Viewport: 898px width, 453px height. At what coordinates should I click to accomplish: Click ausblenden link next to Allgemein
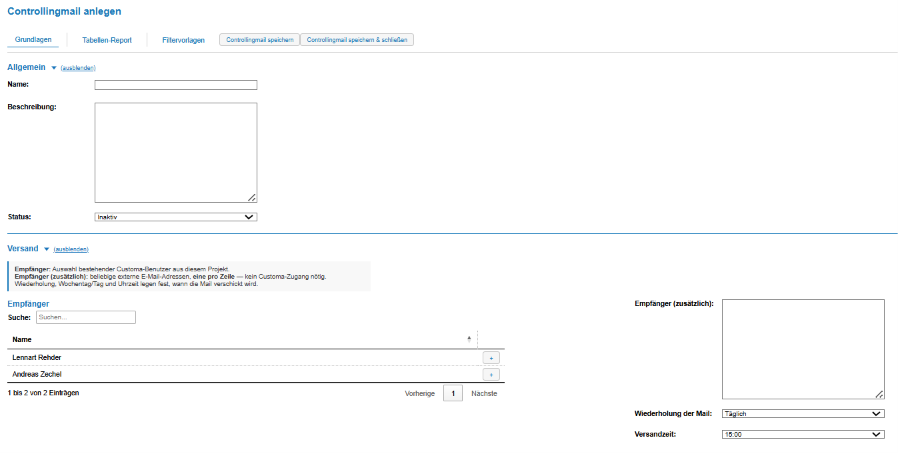78,68
